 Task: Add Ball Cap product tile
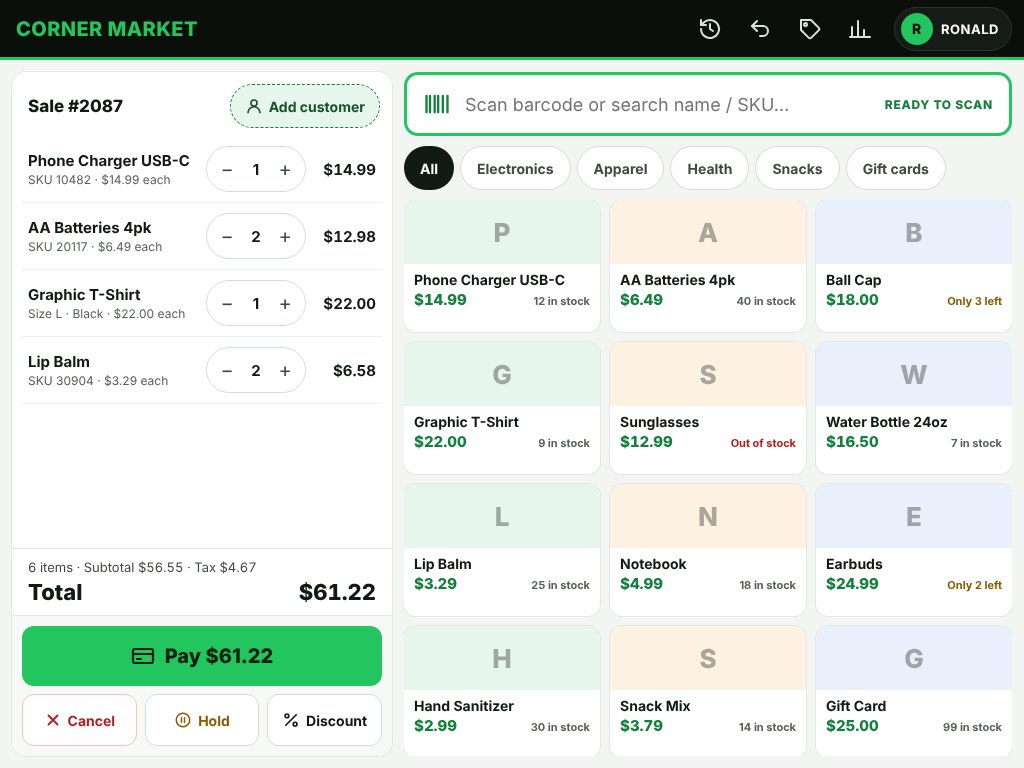tap(914, 266)
